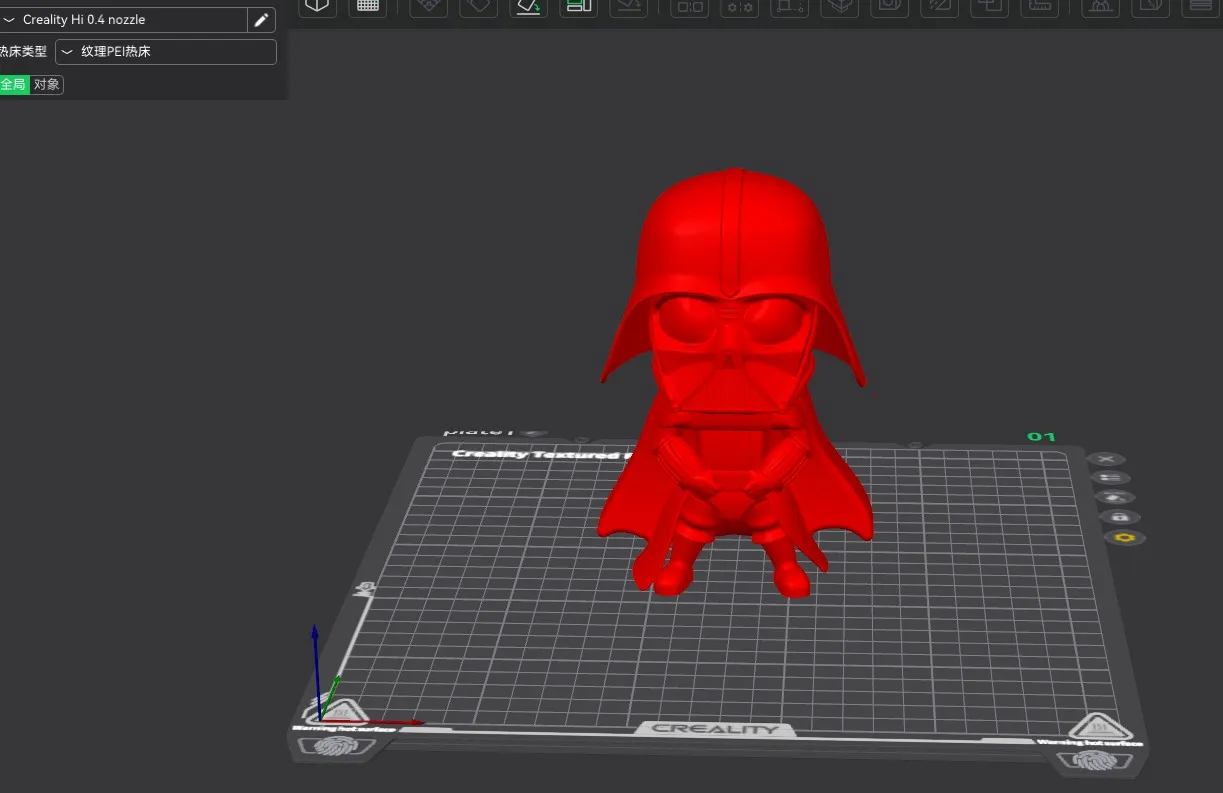Click the third round icon beside the plate
This screenshot has height=793, width=1223.
click(1114, 497)
